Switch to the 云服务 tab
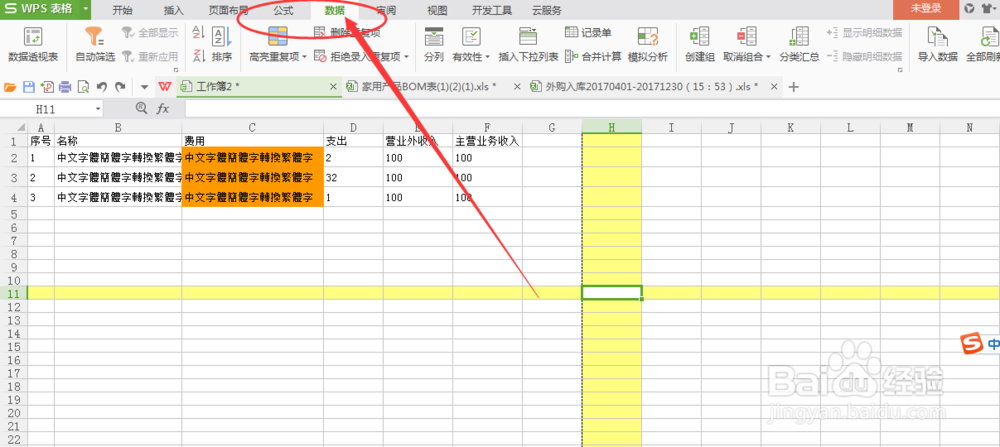Viewport: 1000px width, 447px height. (547, 10)
